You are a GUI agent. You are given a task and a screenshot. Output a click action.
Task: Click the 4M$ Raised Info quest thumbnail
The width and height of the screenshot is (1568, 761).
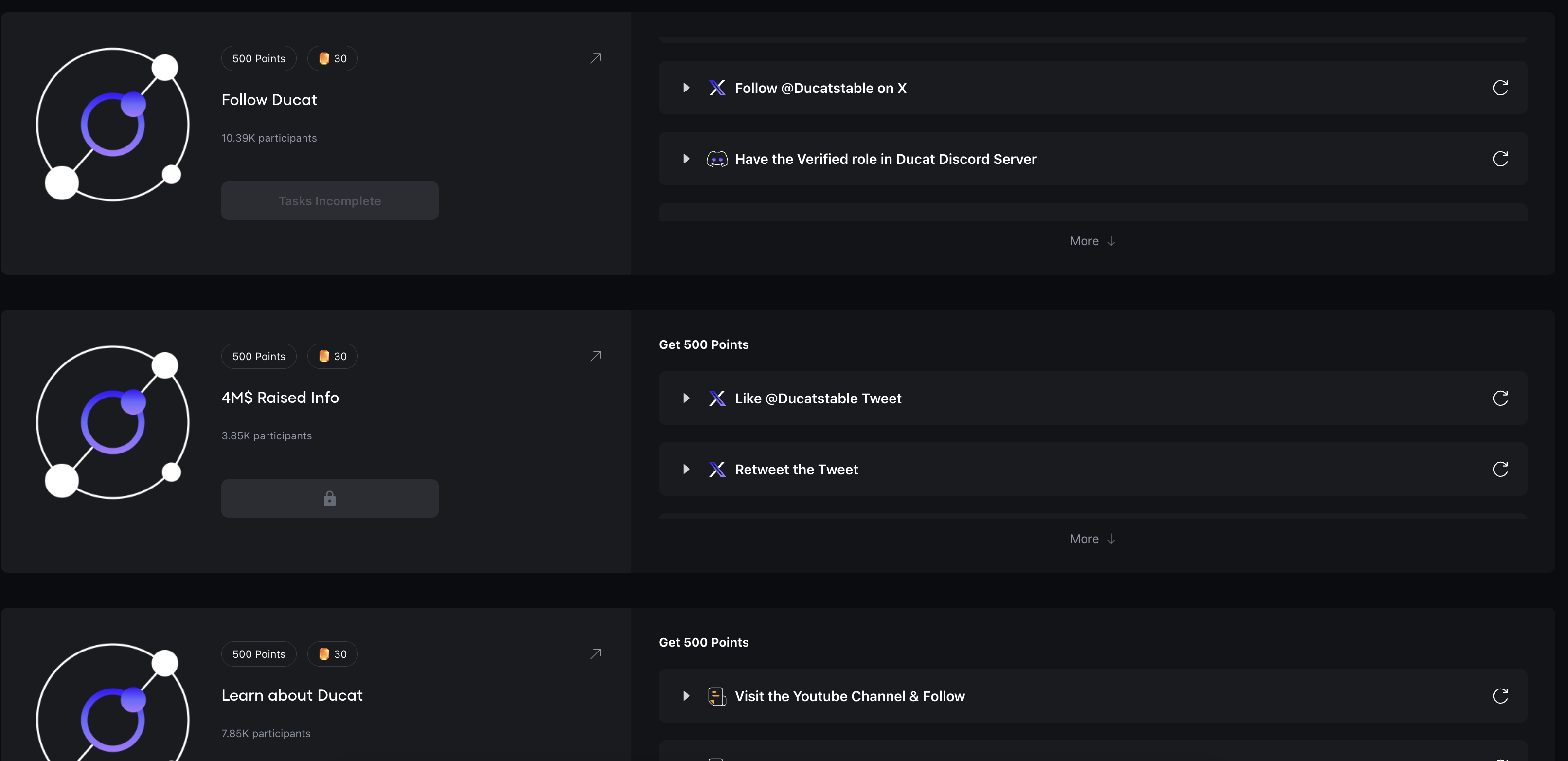pos(113,422)
